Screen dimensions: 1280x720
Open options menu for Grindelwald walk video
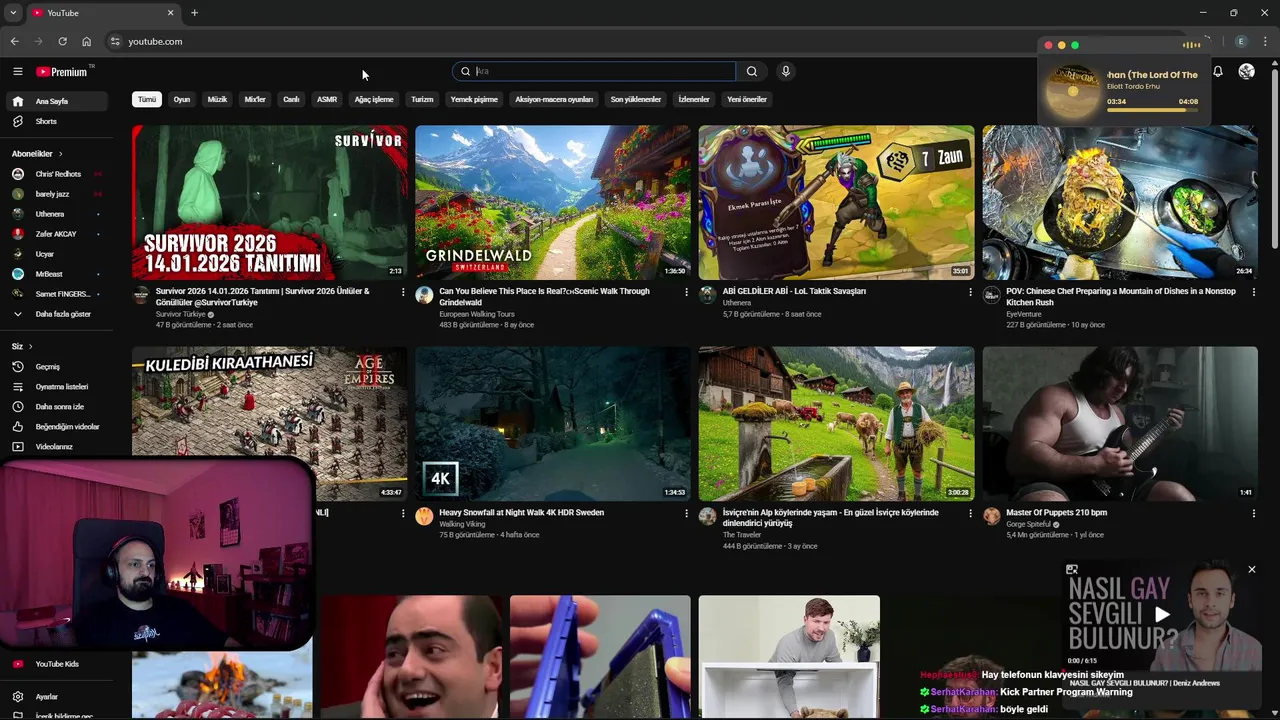pyautogui.click(x=686, y=292)
